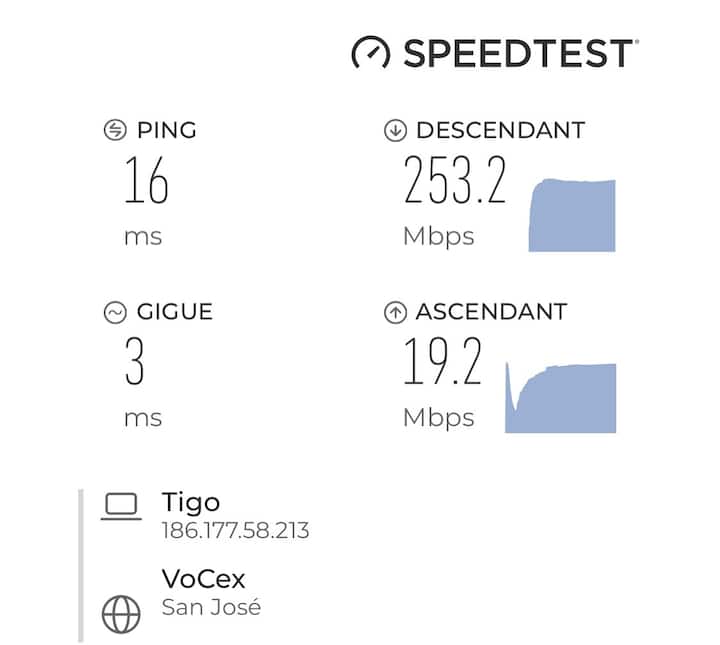Click the jitter value 3
720x645 pixels.
click(134, 363)
